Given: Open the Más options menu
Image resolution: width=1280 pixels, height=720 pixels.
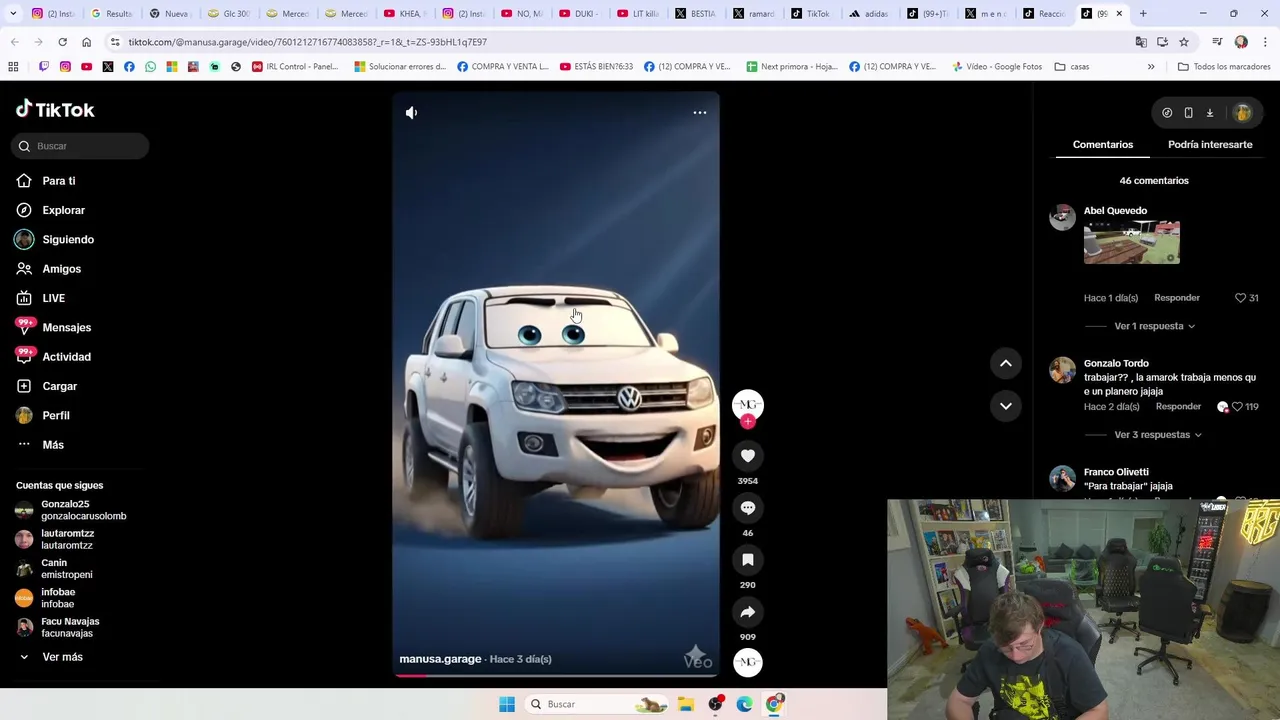Looking at the screenshot, I should [52, 445].
